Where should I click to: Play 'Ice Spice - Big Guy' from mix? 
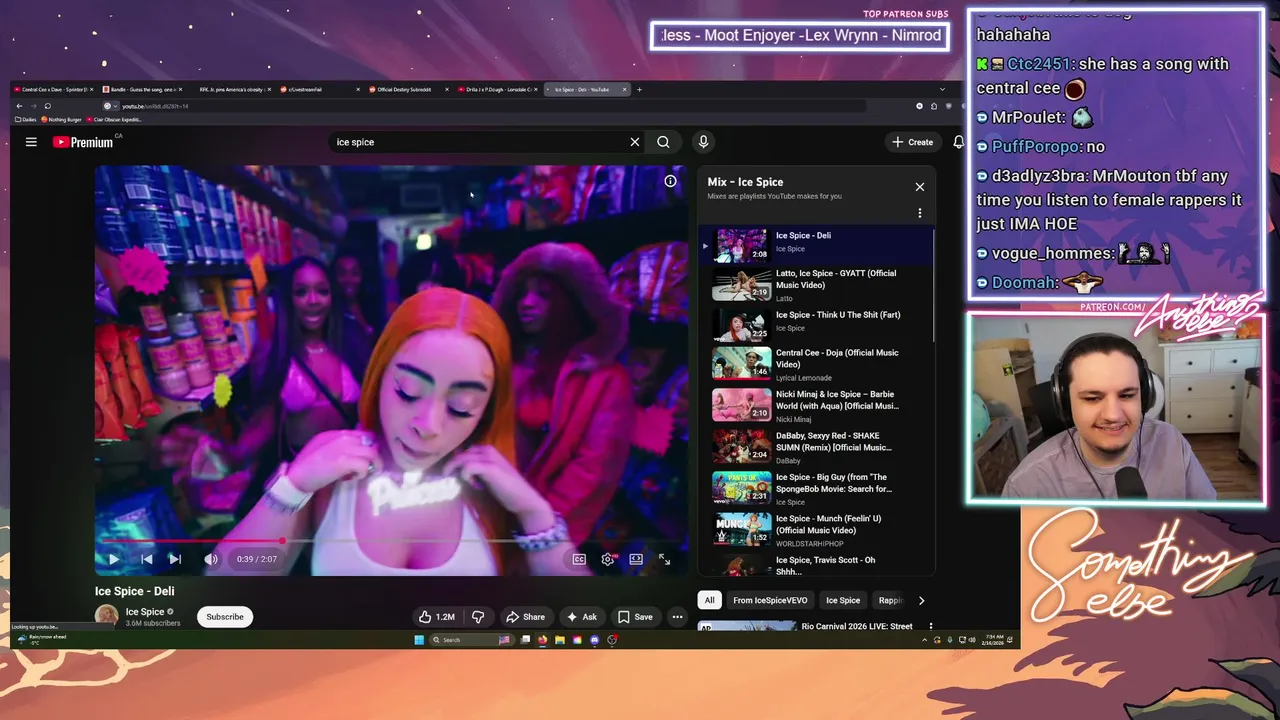[815, 489]
